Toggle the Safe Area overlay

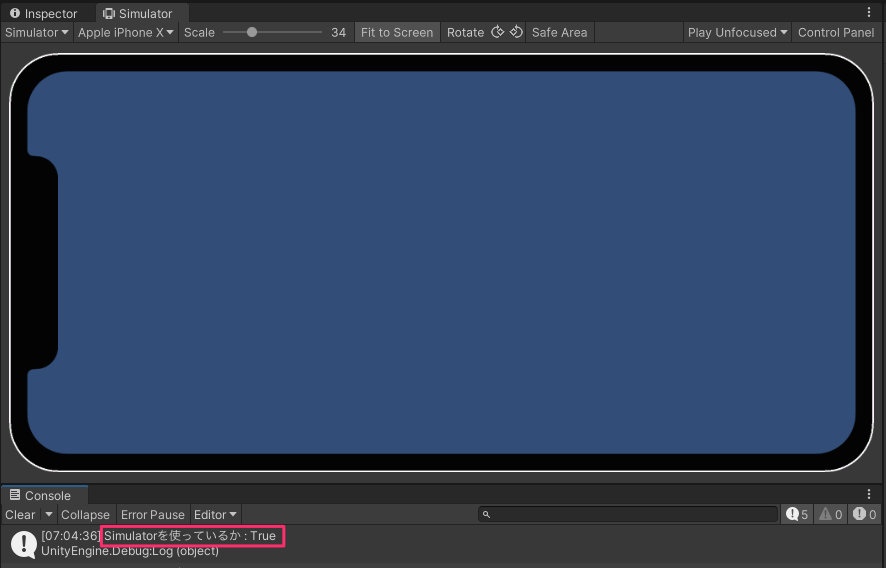[559, 32]
